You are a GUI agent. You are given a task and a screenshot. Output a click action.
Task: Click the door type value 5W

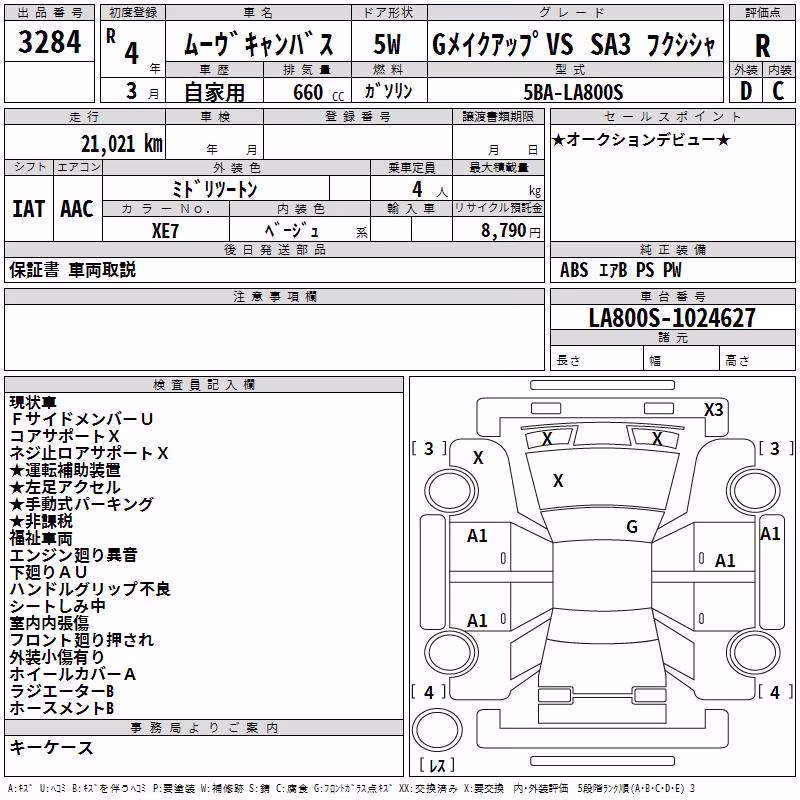click(x=388, y=43)
